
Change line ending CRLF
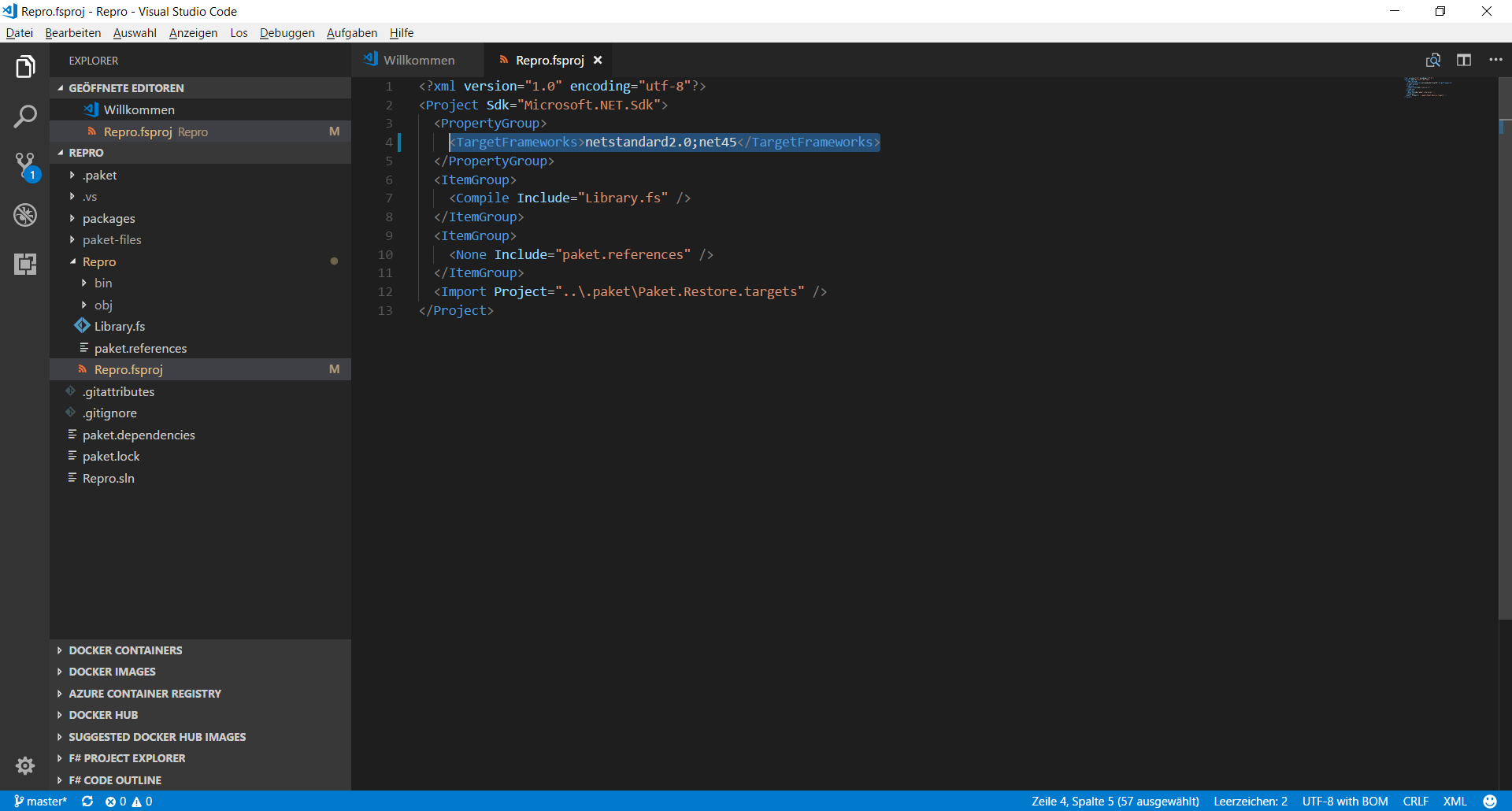(1416, 801)
